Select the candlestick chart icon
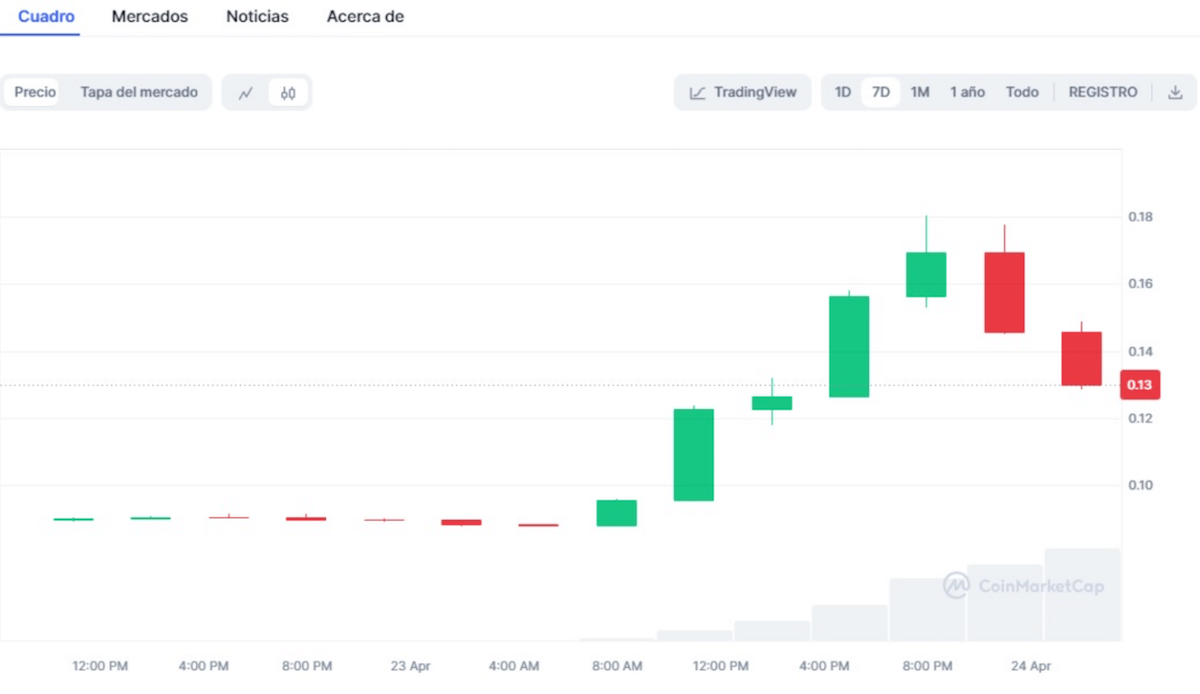The image size is (1200, 694). [x=288, y=93]
